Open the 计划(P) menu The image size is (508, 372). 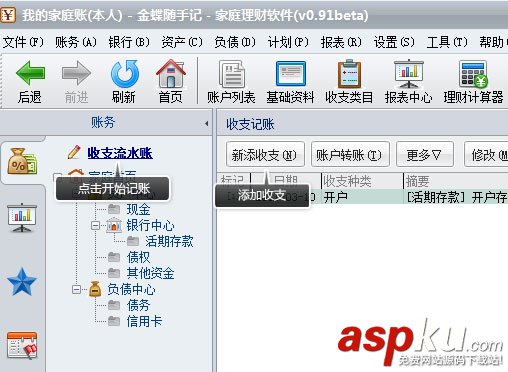288,42
